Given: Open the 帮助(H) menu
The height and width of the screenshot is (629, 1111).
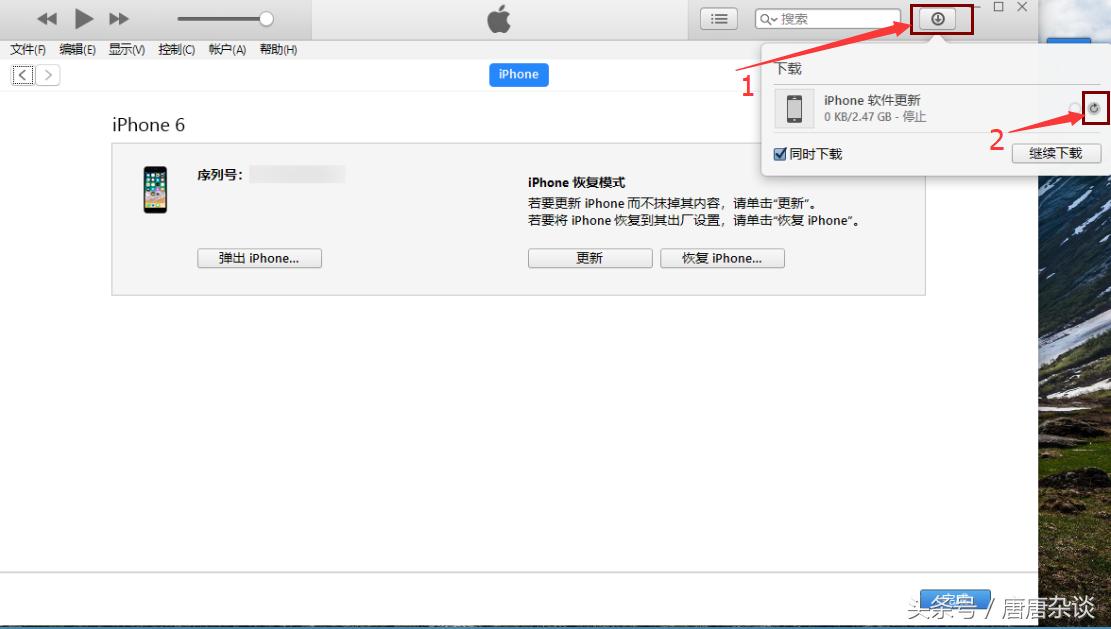Looking at the screenshot, I should 278,50.
